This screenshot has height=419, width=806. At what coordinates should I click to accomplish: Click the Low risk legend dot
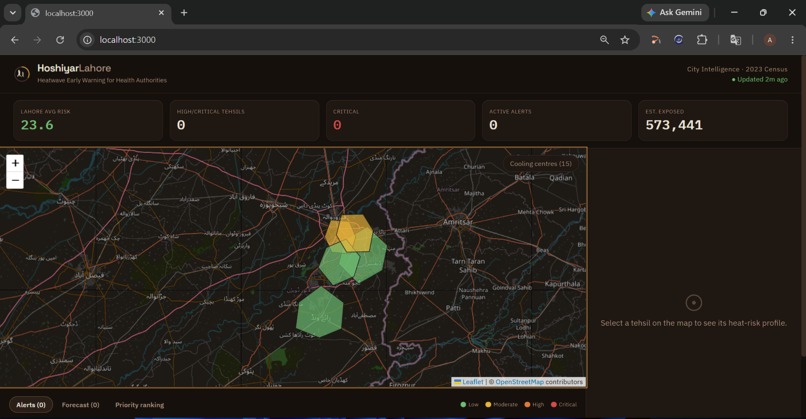pos(463,405)
